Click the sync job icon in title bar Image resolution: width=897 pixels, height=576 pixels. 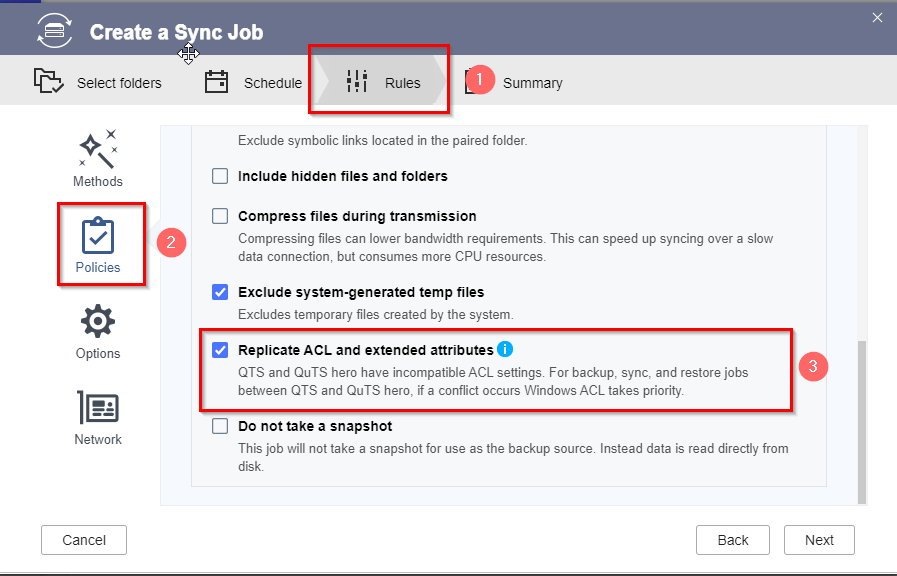(53, 30)
